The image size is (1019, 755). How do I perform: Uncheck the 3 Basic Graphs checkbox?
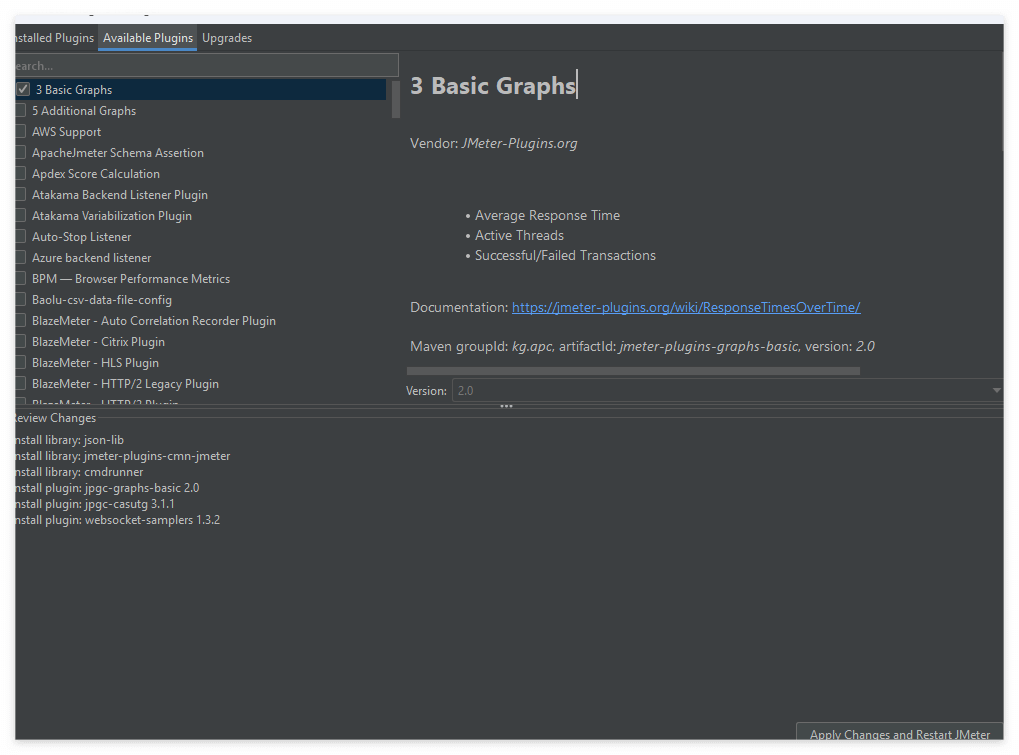[23, 89]
